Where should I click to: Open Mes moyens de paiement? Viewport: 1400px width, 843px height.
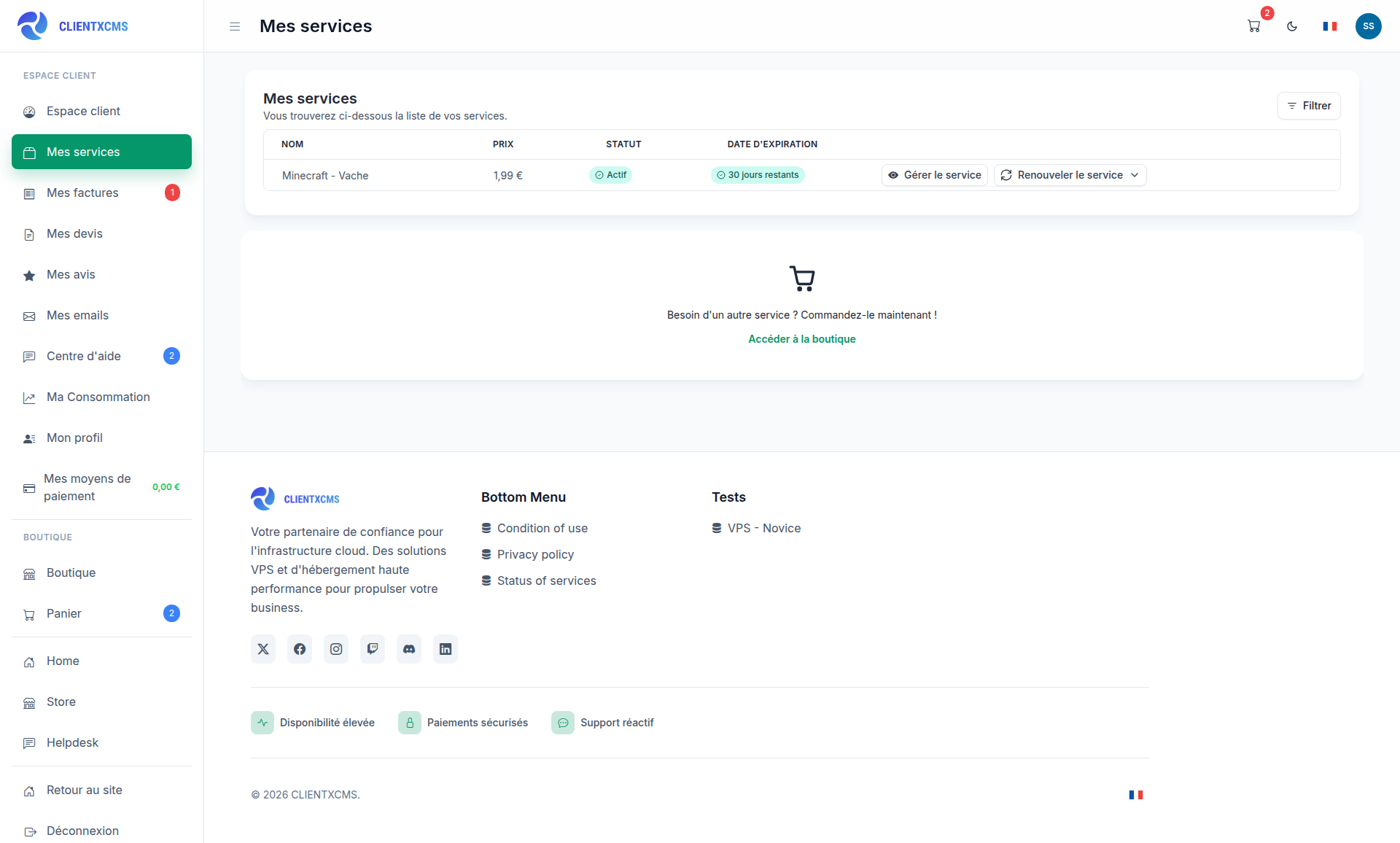pyautogui.click(x=102, y=487)
